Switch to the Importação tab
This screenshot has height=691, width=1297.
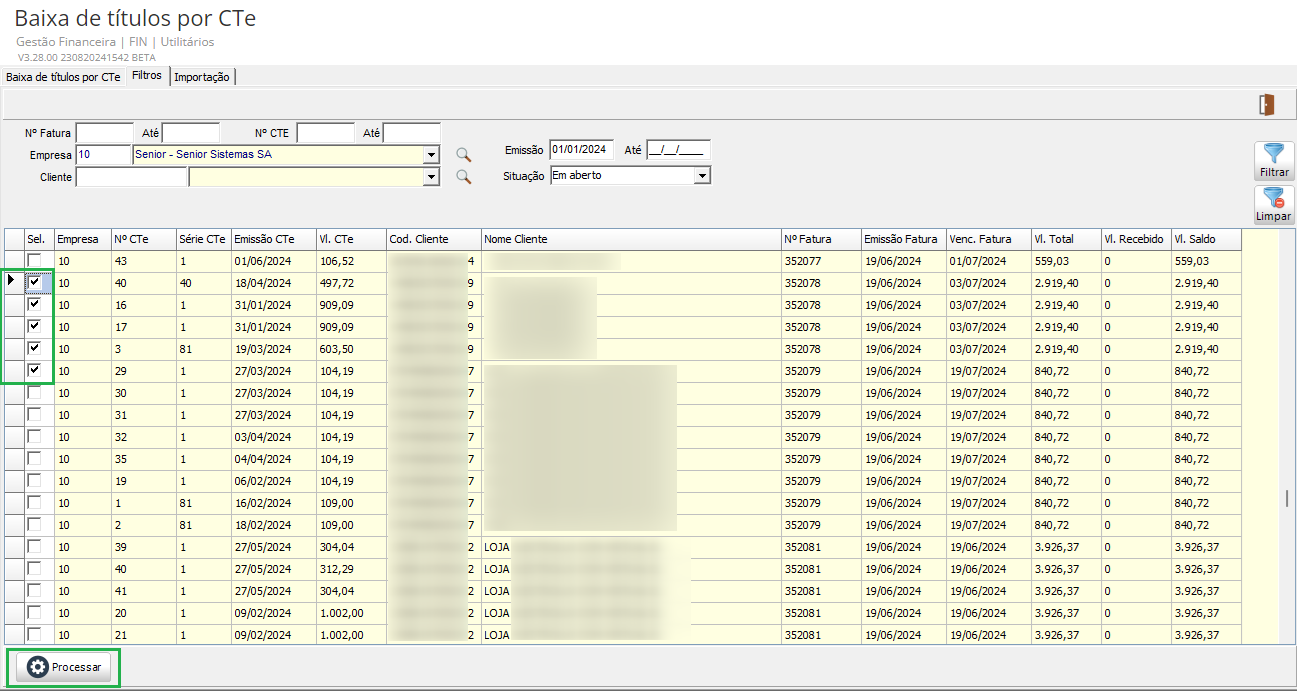[202, 77]
